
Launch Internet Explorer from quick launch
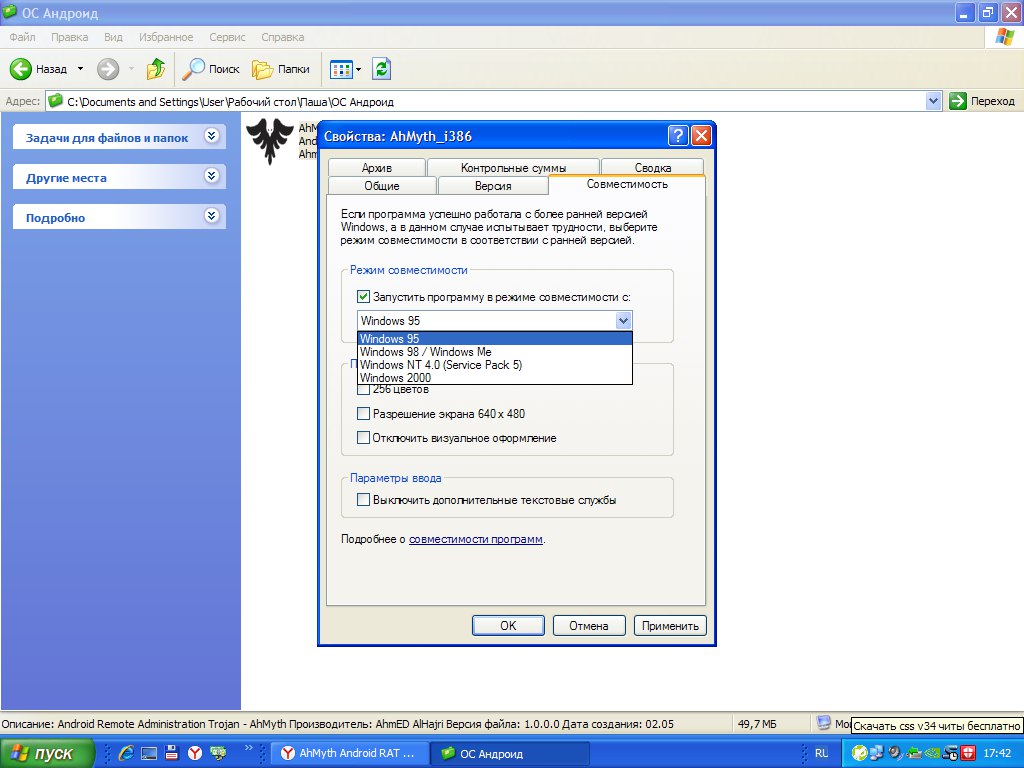126,753
